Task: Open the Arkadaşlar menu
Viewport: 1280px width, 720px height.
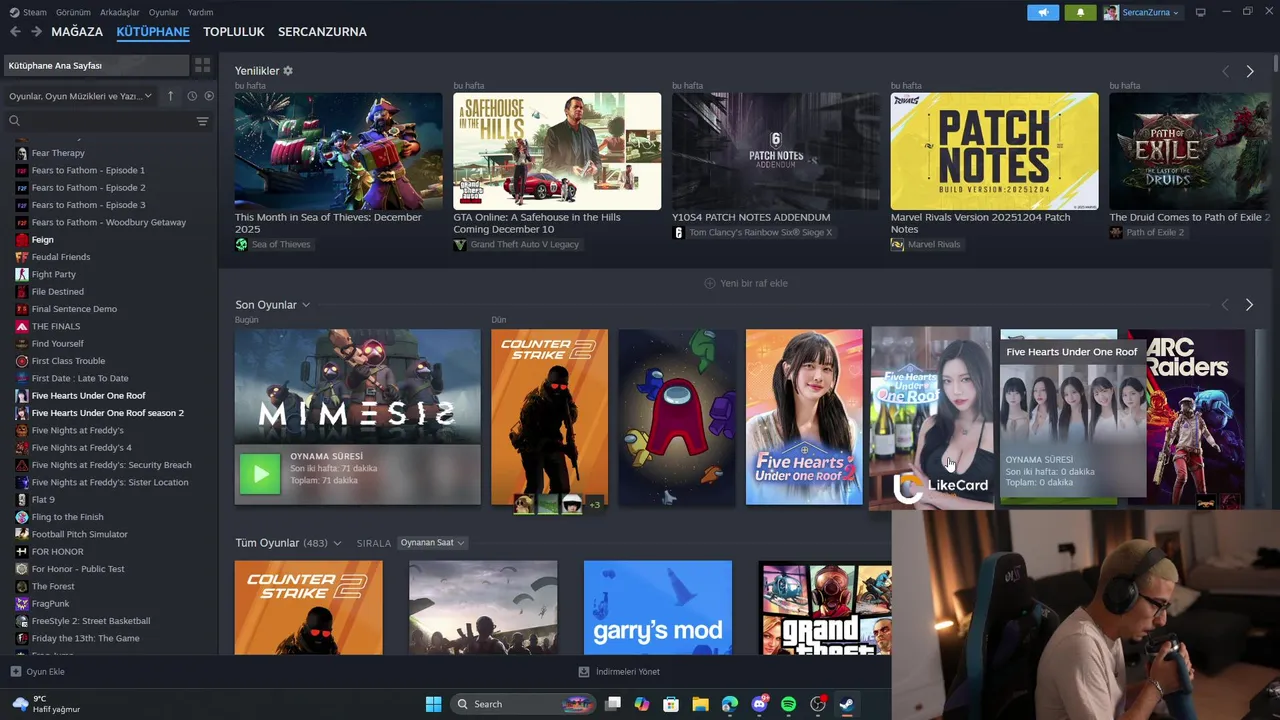Action: point(120,12)
